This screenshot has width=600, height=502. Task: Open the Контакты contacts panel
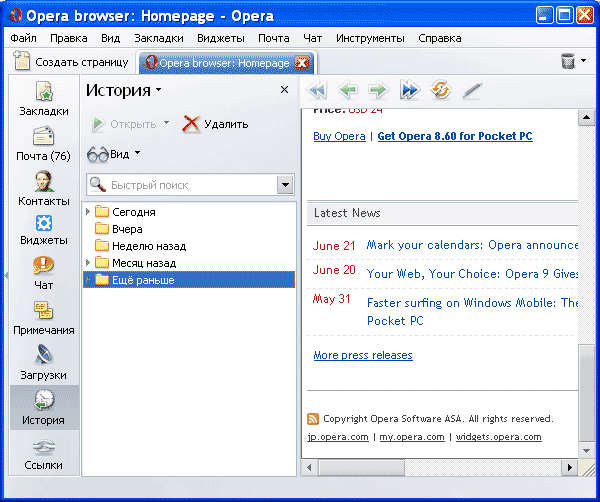tap(43, 189)
